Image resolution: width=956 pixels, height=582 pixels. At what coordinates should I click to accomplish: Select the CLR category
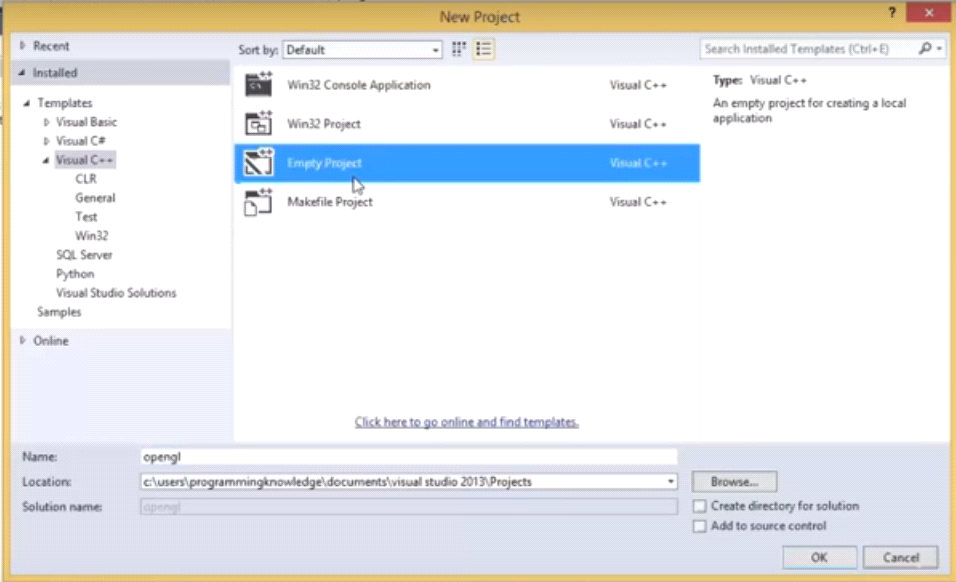coord(86,179)
